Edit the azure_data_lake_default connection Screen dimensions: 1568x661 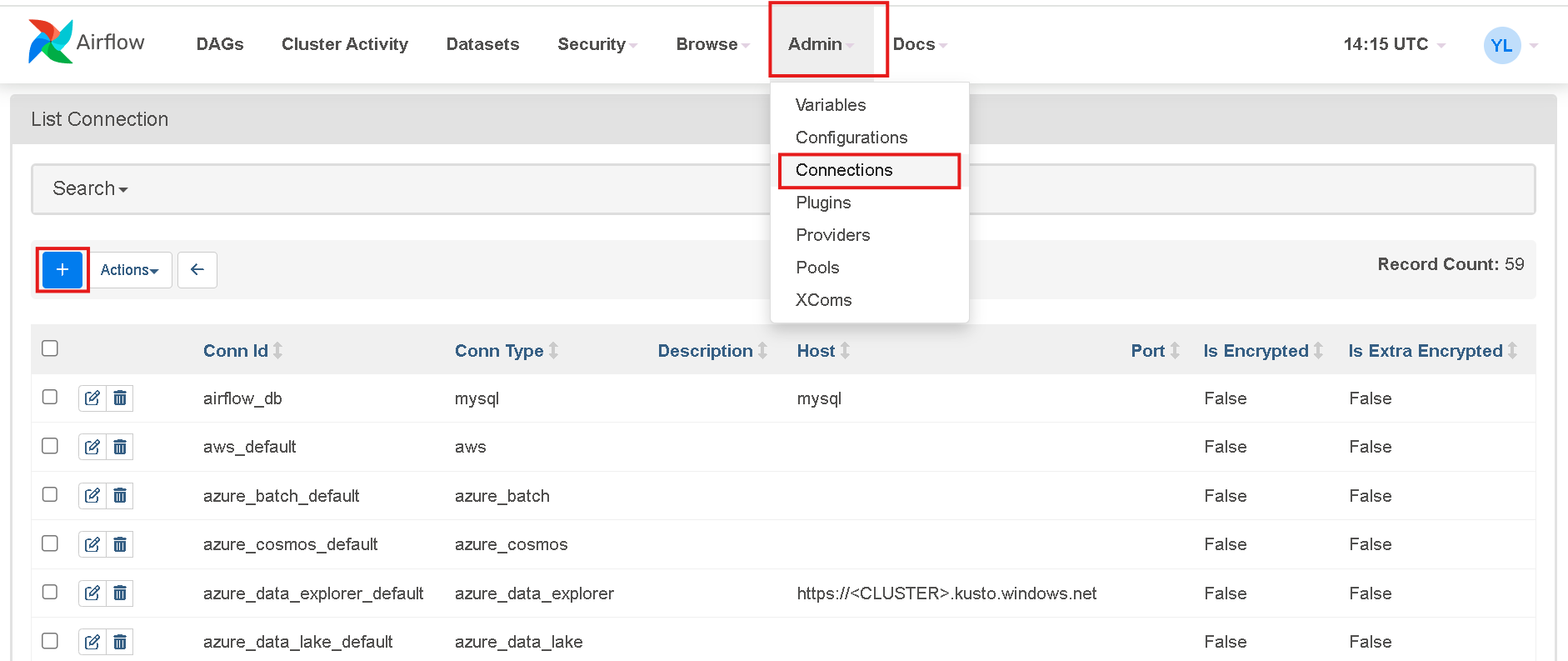[92, 642]
